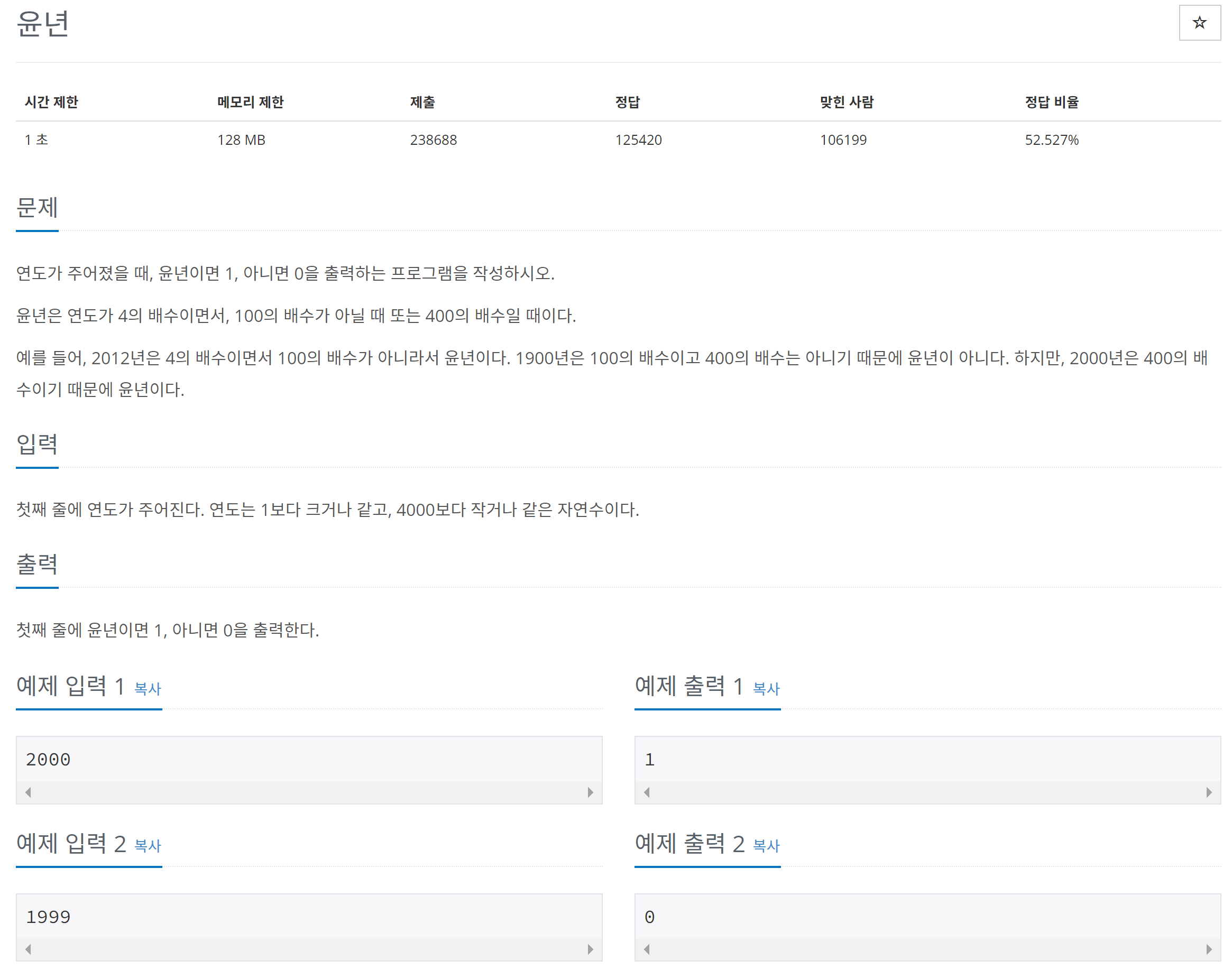Screen dimensions: 1232x970
Task: Copy example input 2 via 복사 link
Action: (148, 846)
